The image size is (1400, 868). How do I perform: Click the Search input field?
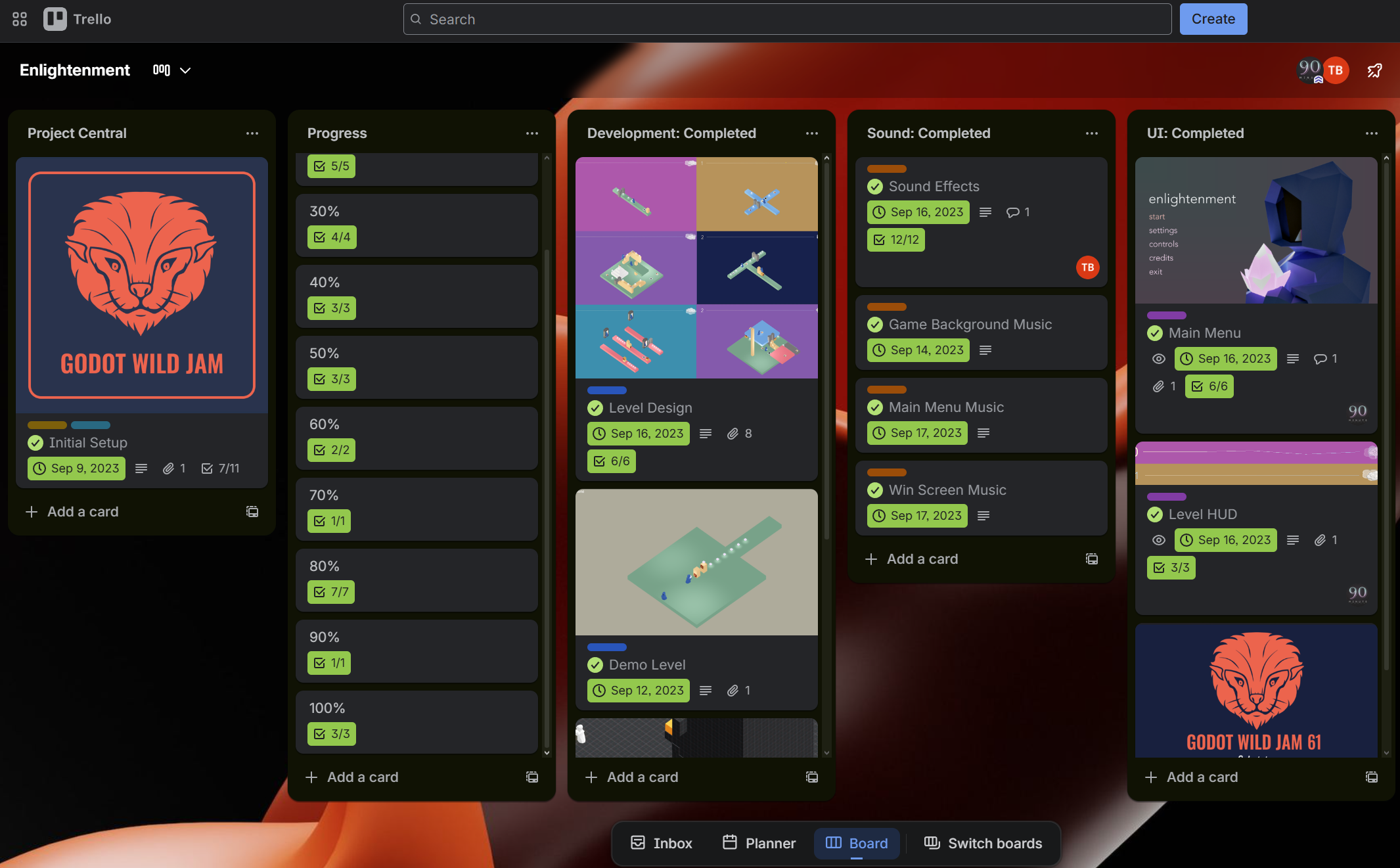coord(787,19)
